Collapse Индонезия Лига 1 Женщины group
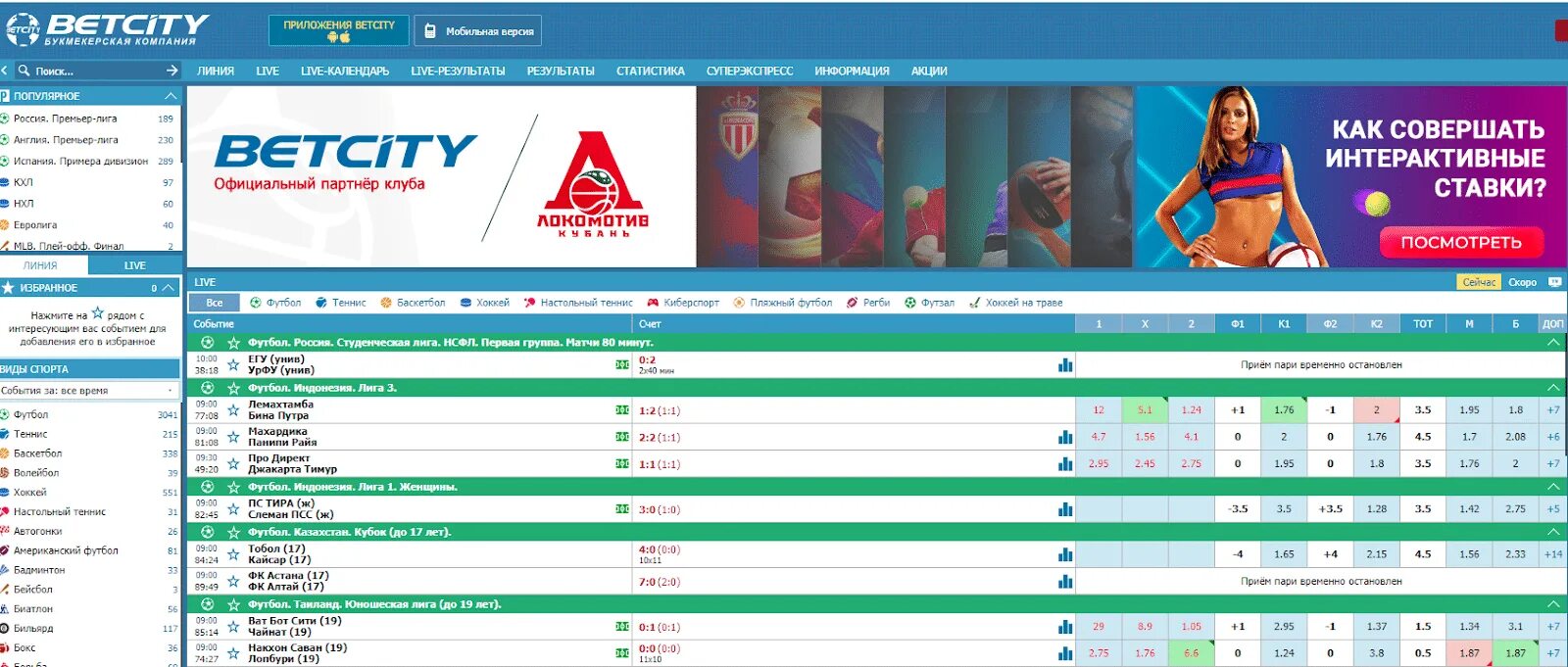The height and width of the screenshot is (667, 1568). pyautogui.click(x=1552, y=487)
